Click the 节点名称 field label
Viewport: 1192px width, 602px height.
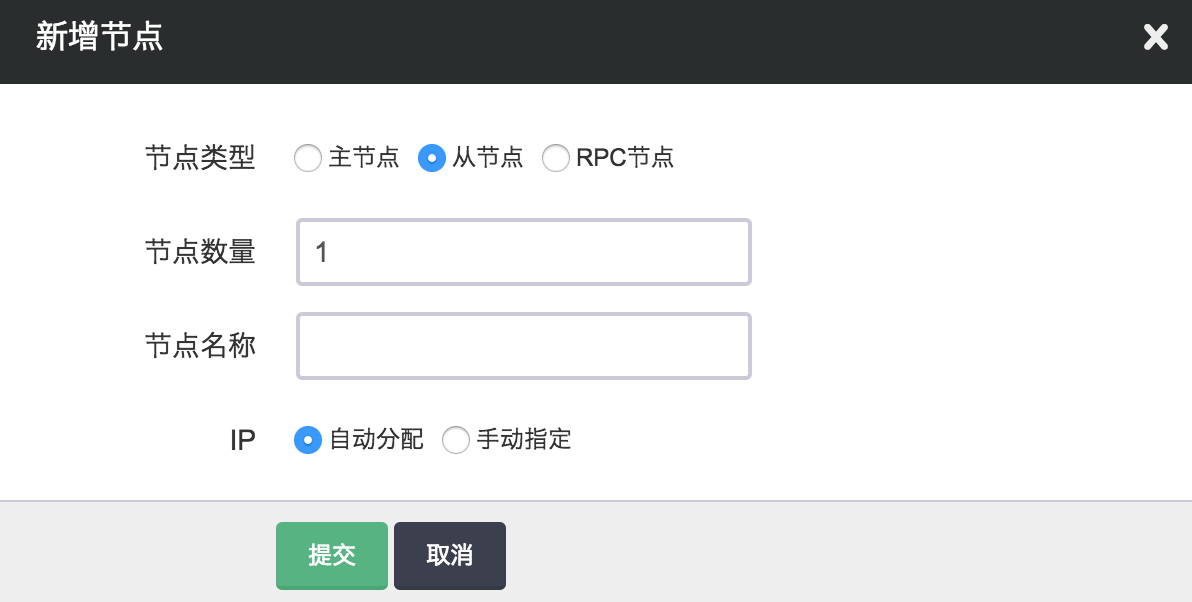(x=200, y=346)
